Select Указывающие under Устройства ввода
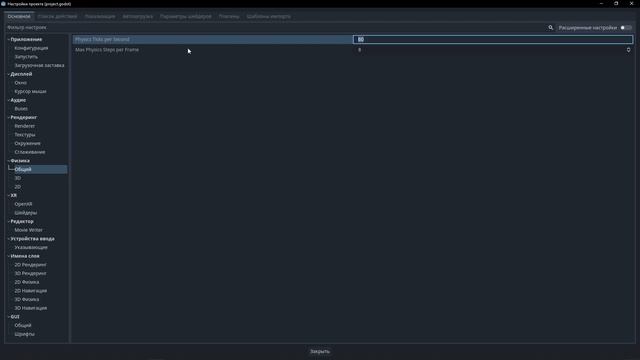Screen dimensions: 640x360 (x=31, y=247)
